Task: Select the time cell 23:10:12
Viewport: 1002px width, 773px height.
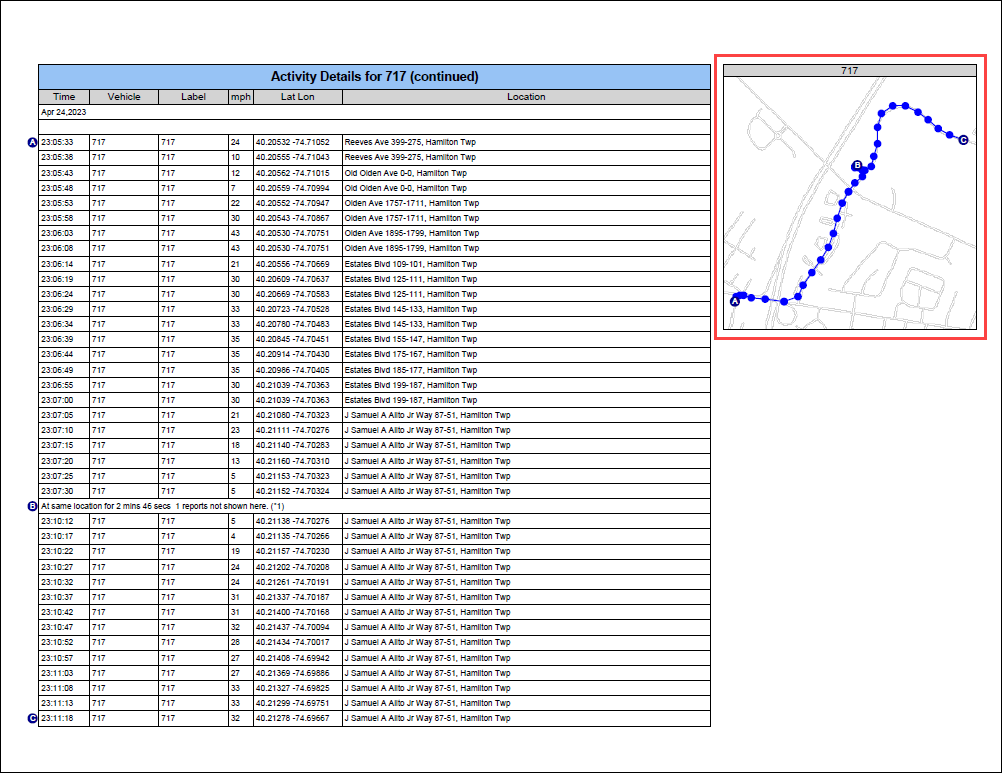Action: point(64,521)
